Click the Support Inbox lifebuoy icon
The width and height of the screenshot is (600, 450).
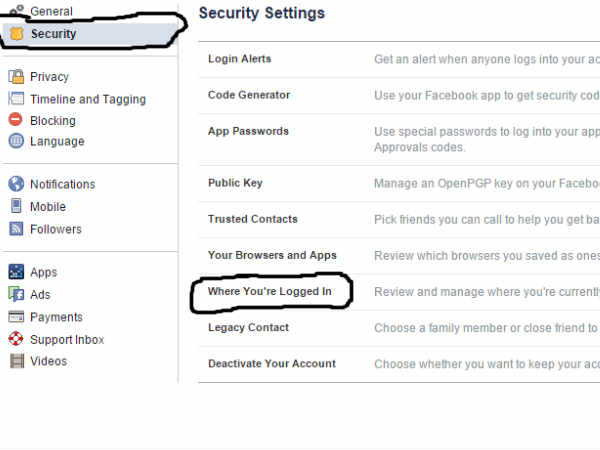tap(16, 339)
